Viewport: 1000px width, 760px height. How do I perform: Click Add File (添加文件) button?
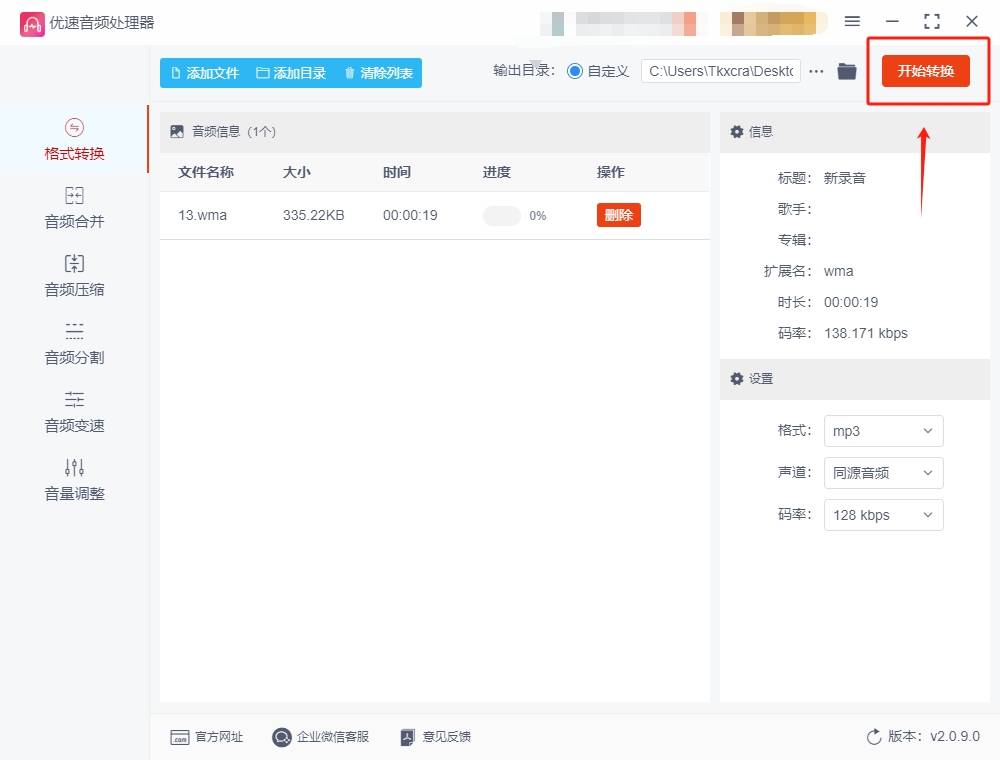pyautogui.click(x=205, y=73)
